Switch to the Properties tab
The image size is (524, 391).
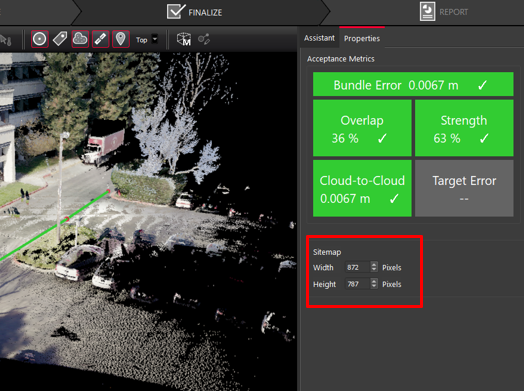tap(362, 38)
